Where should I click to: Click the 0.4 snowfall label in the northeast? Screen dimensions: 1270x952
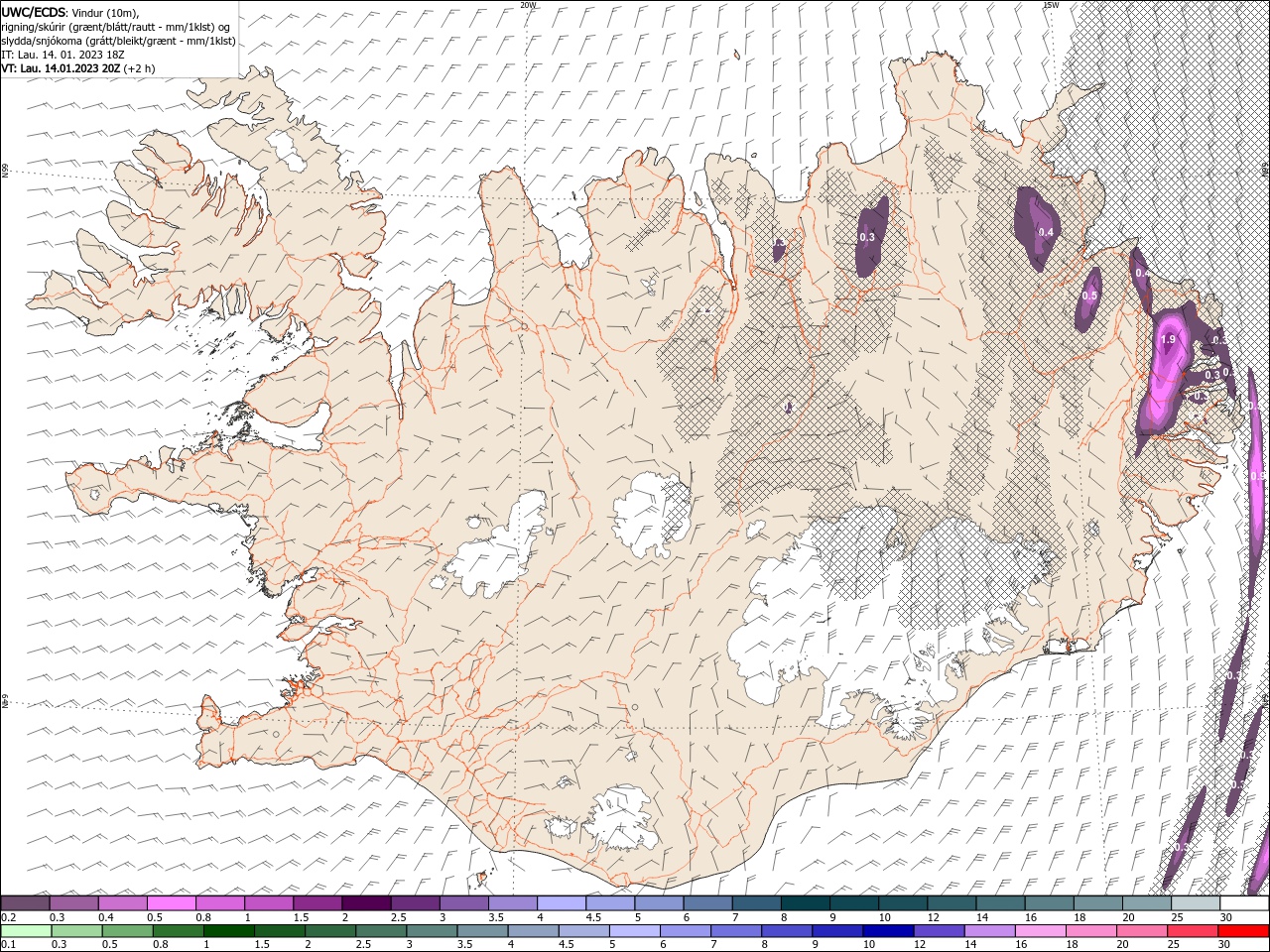pos(1046,232)
